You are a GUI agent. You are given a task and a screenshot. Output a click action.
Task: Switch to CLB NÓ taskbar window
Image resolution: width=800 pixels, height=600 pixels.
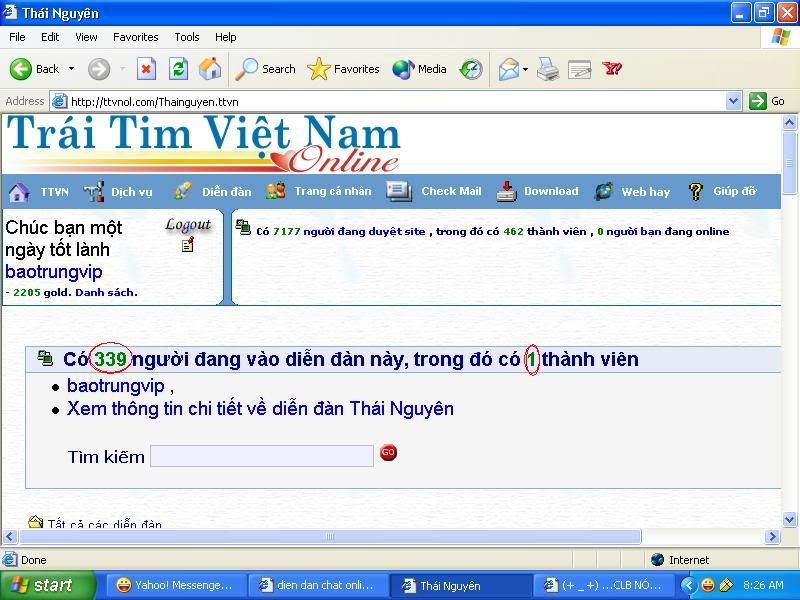[x=603, y=585]
